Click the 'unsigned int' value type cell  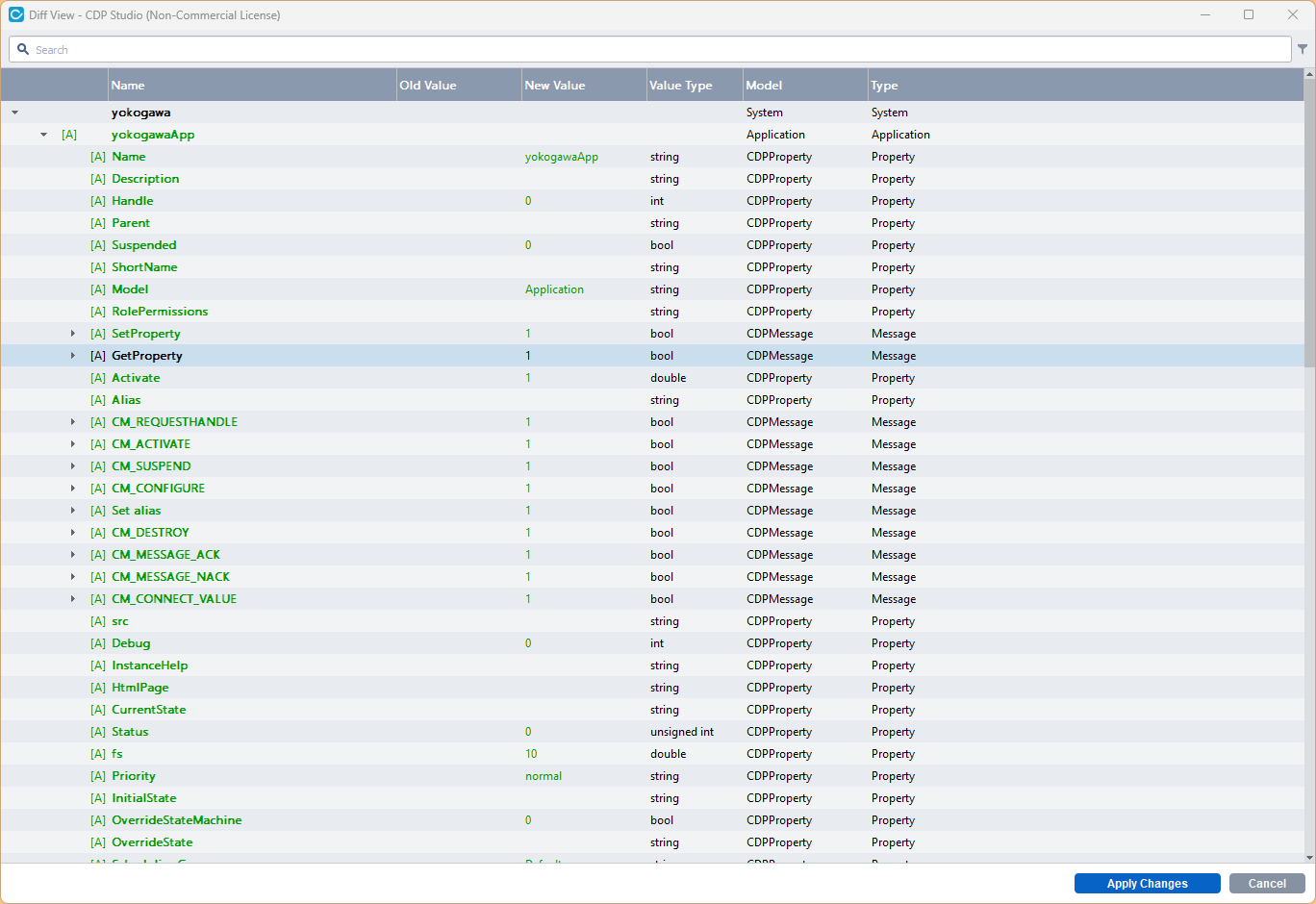pos(682,732)
